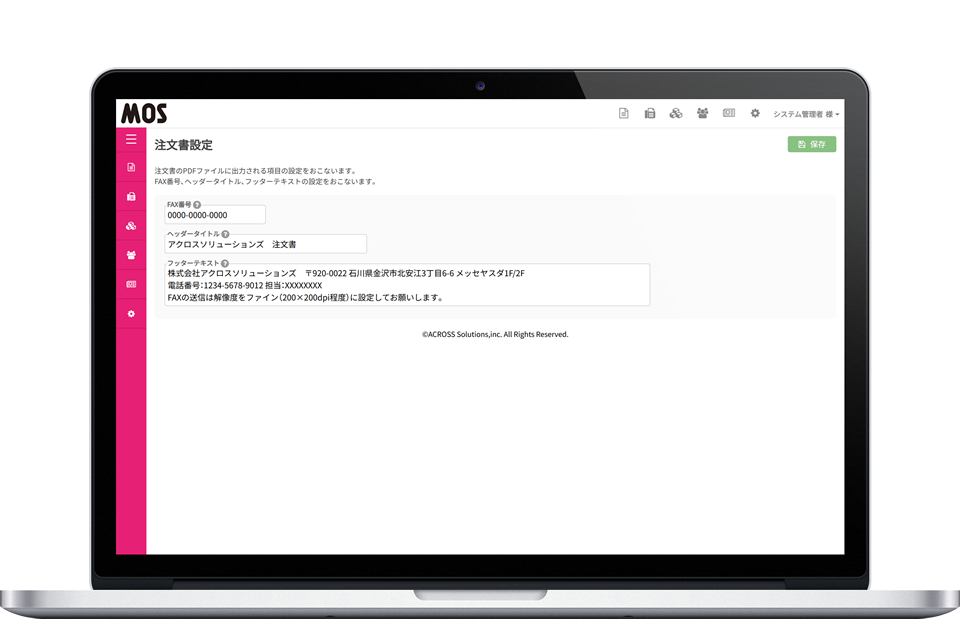Click the MOS logo
The height and width of the screenshot is (640, 960).
click(146, 113)
